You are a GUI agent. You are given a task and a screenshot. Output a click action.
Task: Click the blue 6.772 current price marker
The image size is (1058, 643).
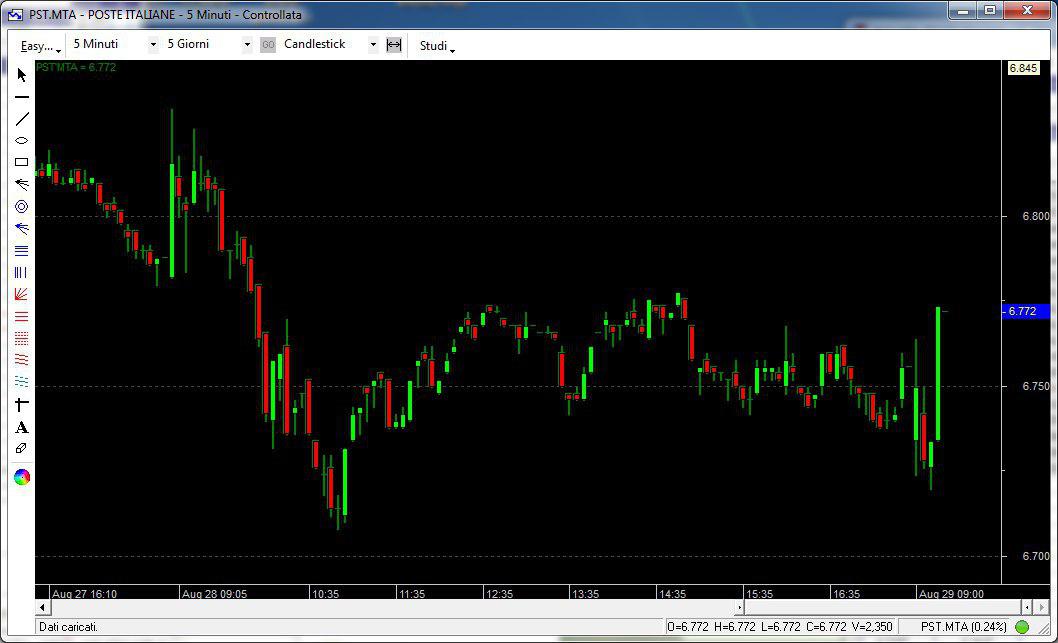point(1025,311)
